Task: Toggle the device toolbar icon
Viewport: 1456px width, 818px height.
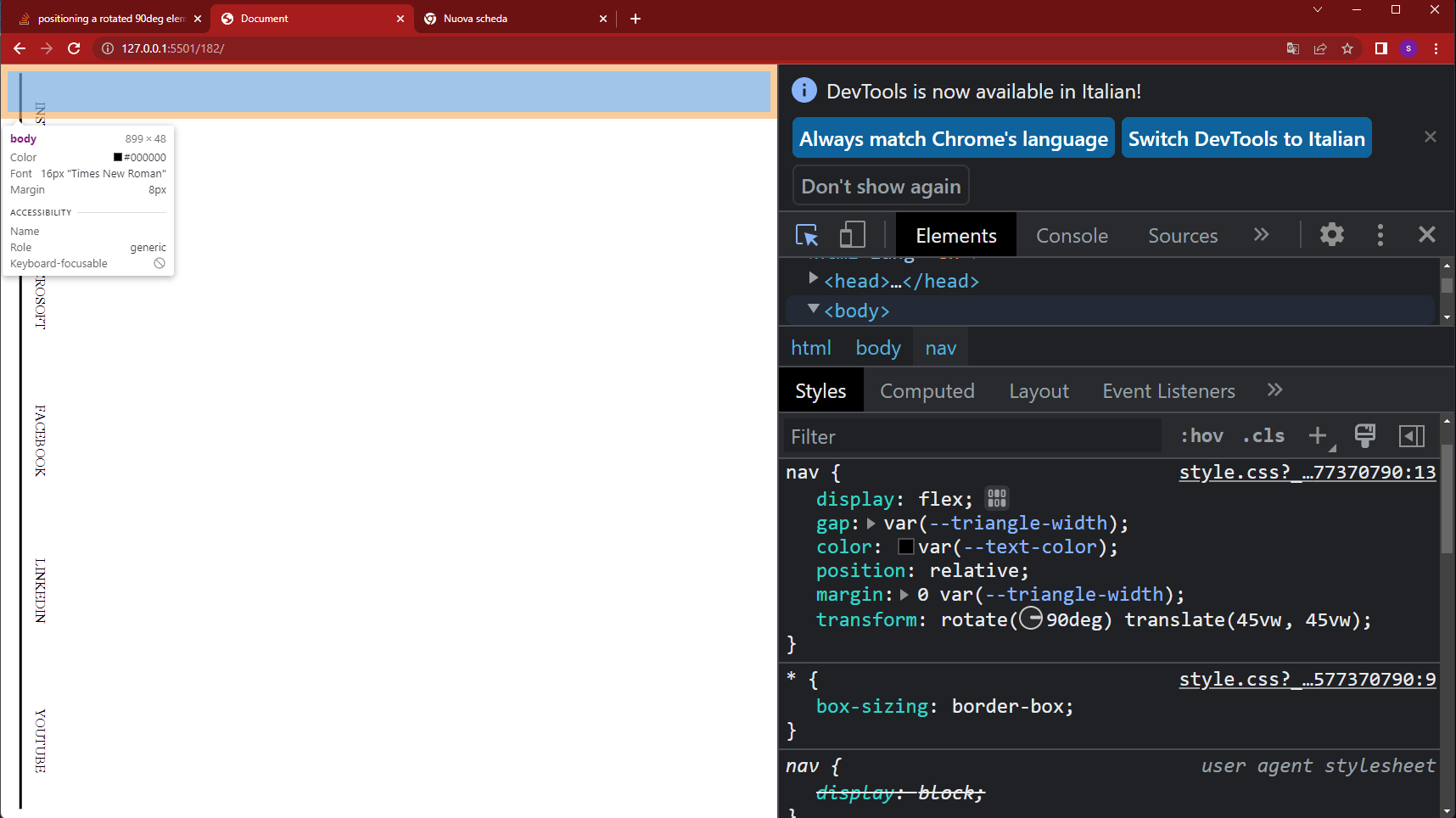Action: 852,235
